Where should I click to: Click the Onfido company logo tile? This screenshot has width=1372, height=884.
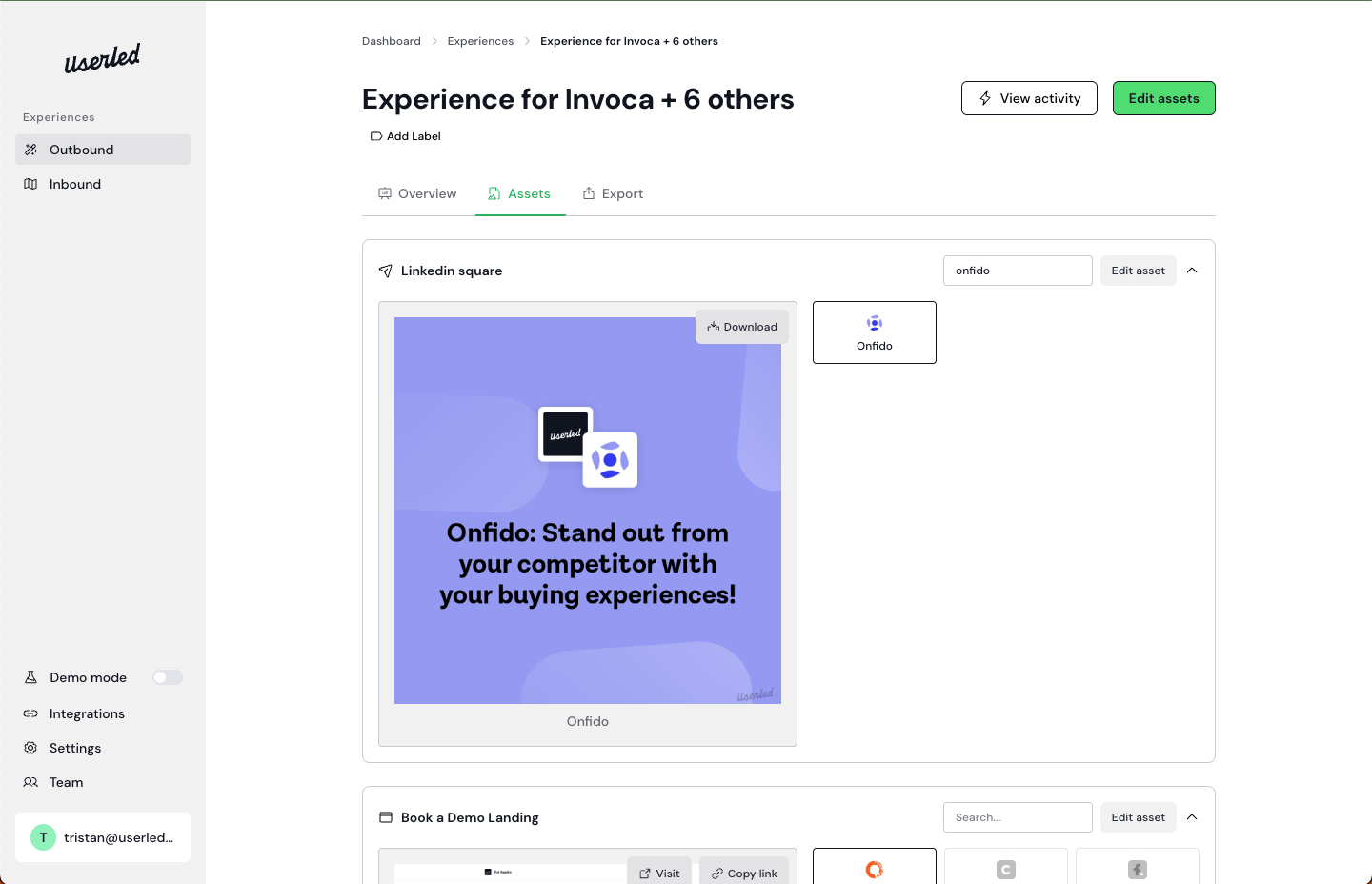[x=874, y=332]
